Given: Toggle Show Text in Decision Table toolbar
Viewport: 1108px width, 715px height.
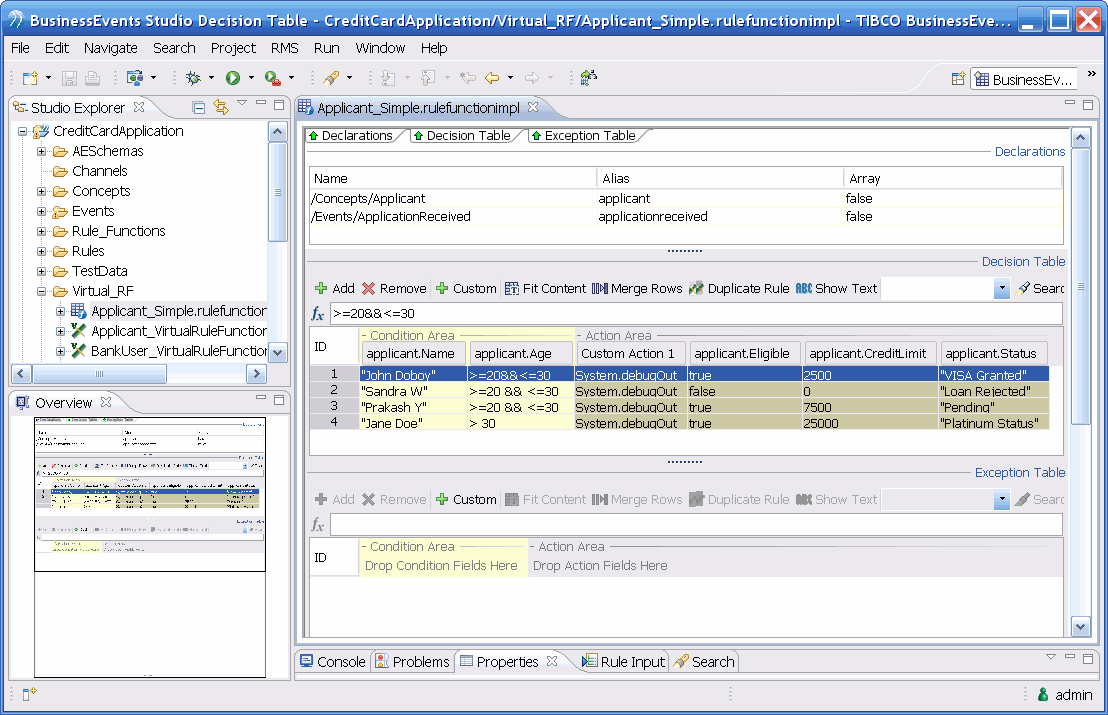Looking at the screenshot, I should point(836,288).
